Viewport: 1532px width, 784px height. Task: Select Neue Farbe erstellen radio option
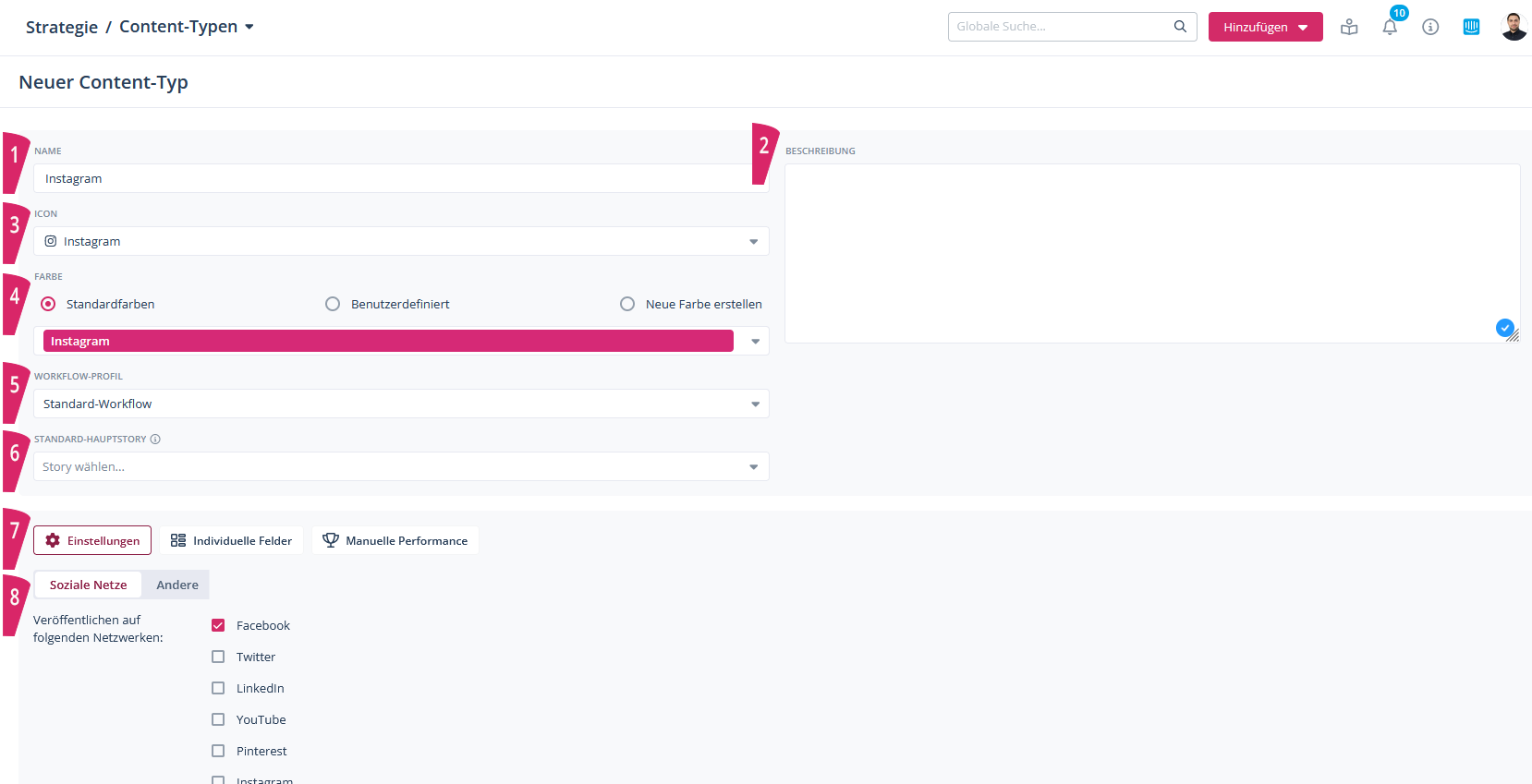(x=627, y=304)
